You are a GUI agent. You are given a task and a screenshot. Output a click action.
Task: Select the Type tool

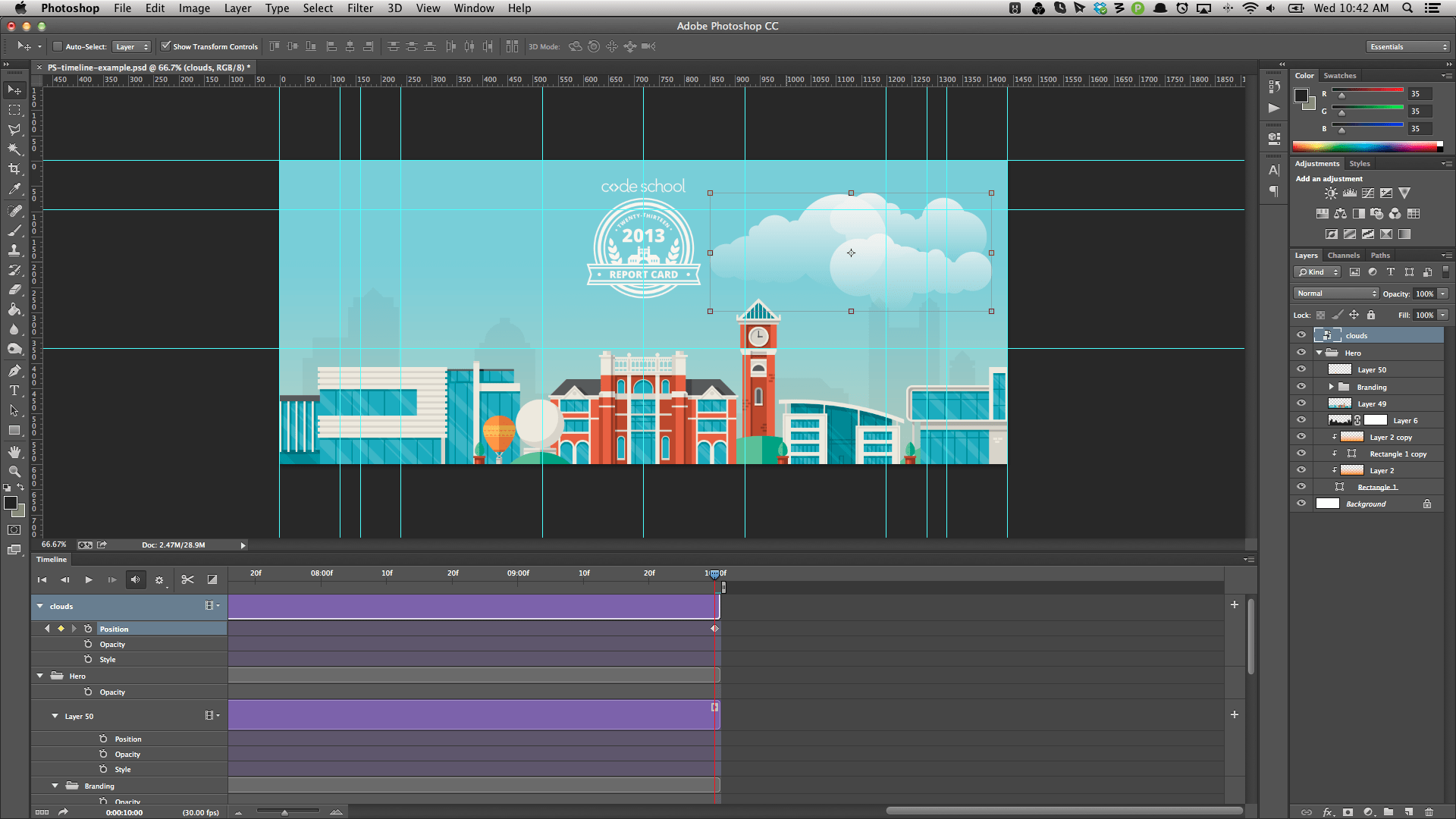[x=14, y=391]
